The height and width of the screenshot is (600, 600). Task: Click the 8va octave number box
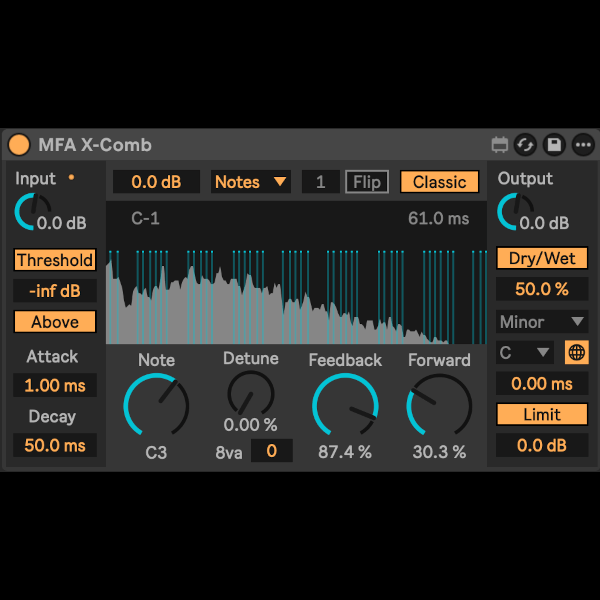[x=270, y=451]
